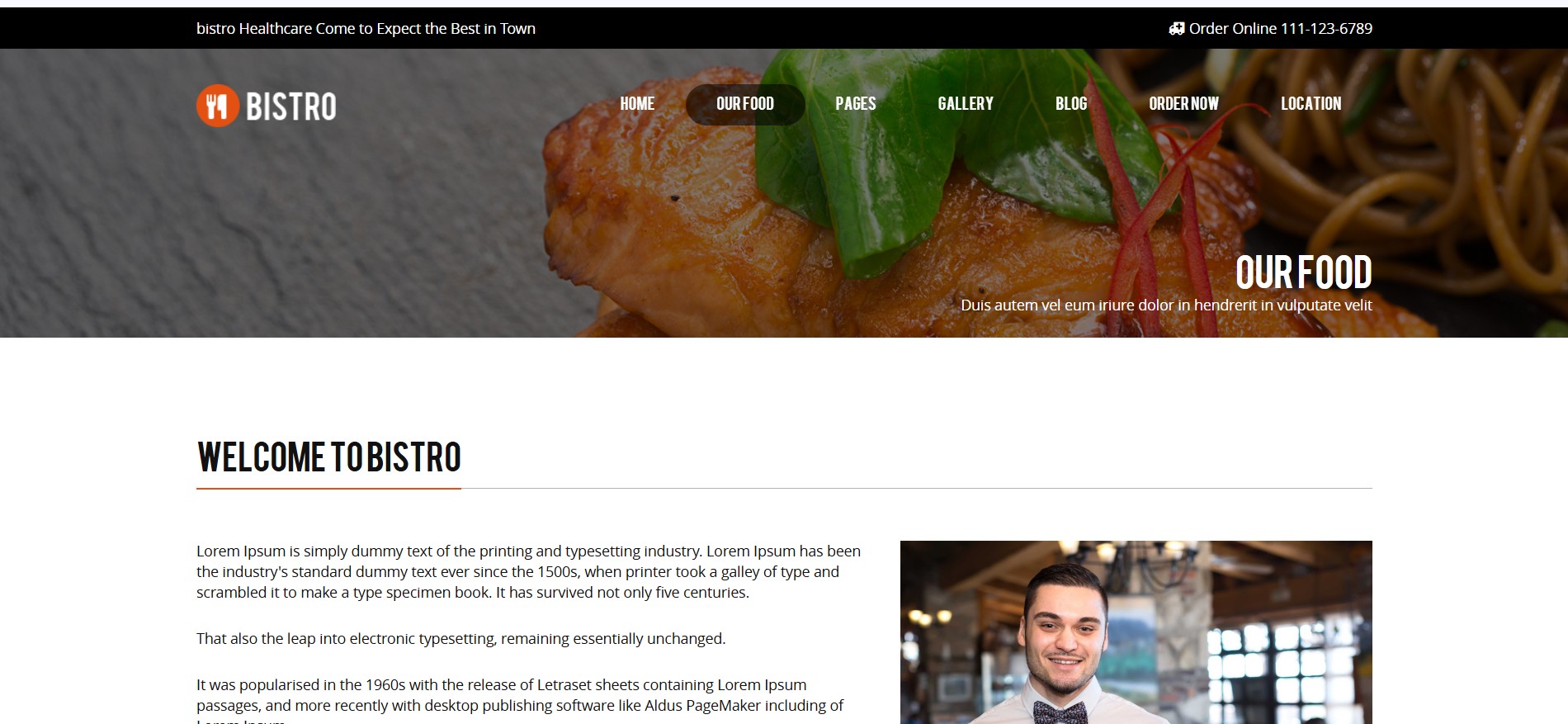Open the Pages menu

click(x=855, y=104)
